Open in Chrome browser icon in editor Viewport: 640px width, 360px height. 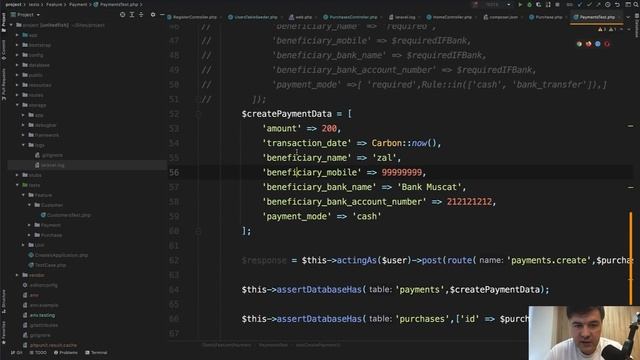pos(579,44)
